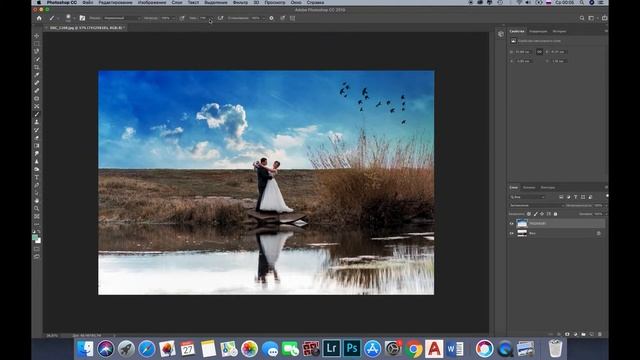Click Home icon in options bar

click(x=39, y=18)
